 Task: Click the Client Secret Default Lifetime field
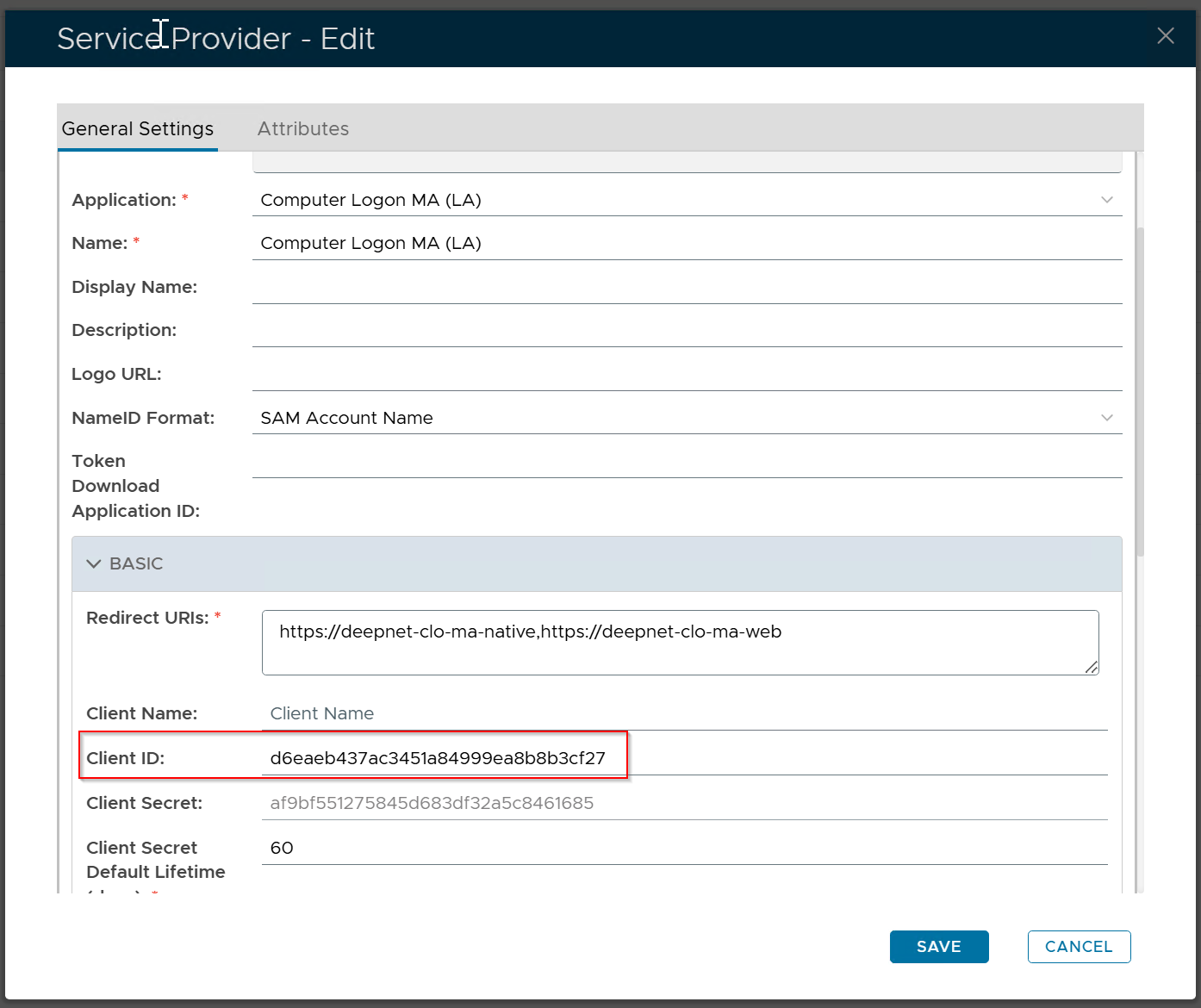[684, 848]
